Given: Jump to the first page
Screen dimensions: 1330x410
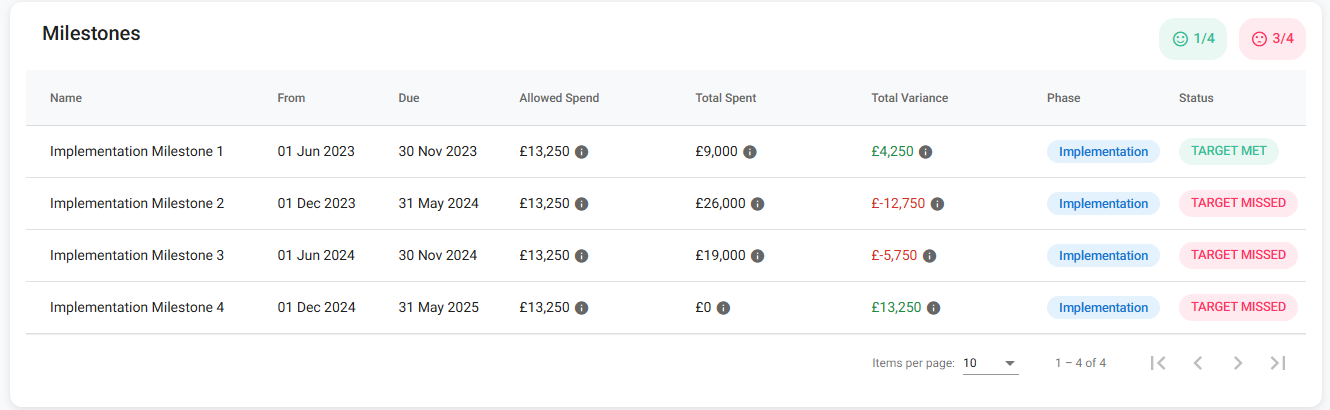Looking at the screenshot, I should 1158,363.
